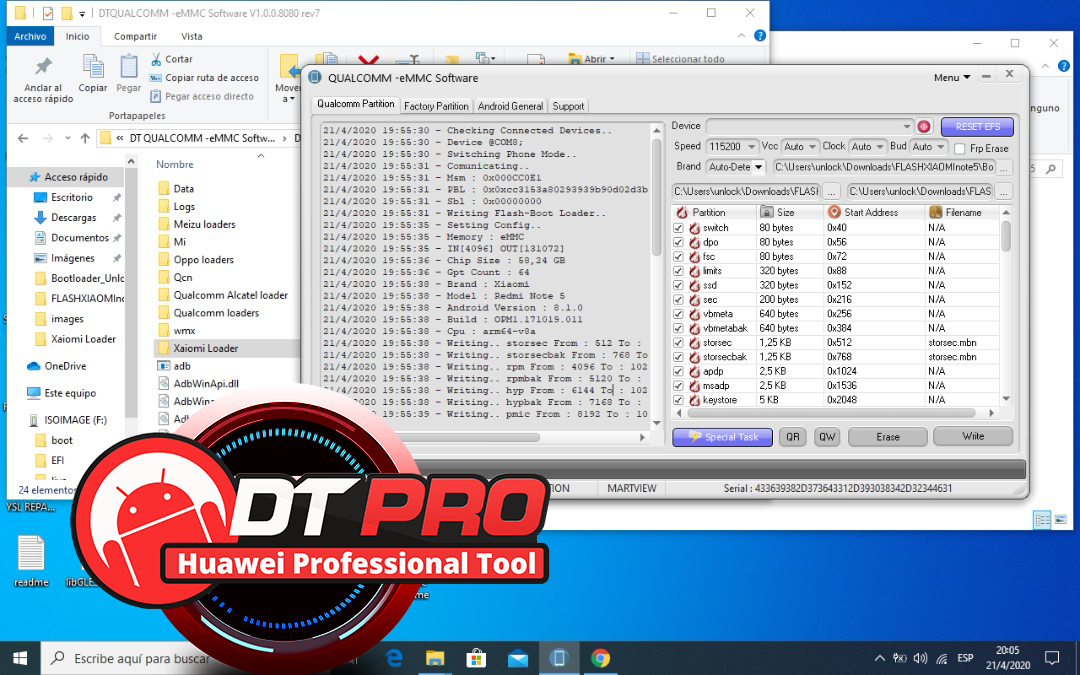Uncheck the keystore partition checkbox
Viewport: 1080px width, 675px height.
[x=678, y=400]
